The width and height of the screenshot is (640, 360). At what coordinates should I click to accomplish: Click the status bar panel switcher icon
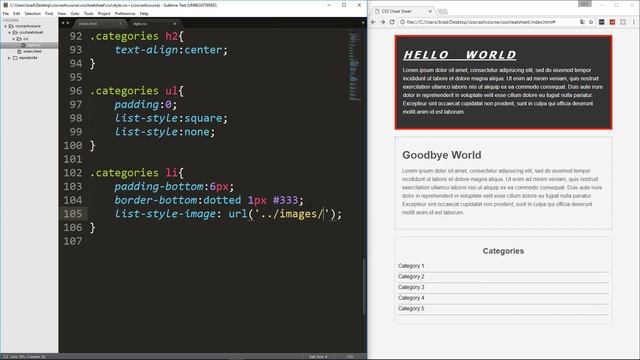(x=5, y=357)
